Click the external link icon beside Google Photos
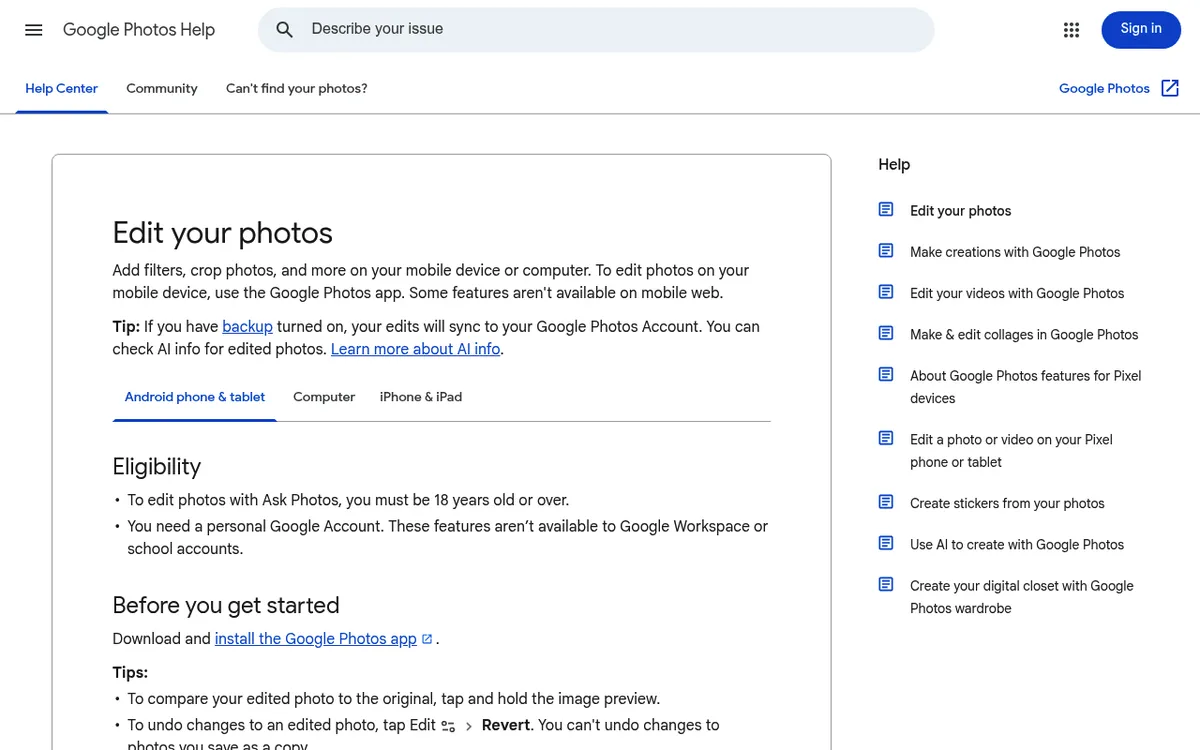Image resolution: width=1200 pixels, height=750 pixels. [x=1170, y=88]
